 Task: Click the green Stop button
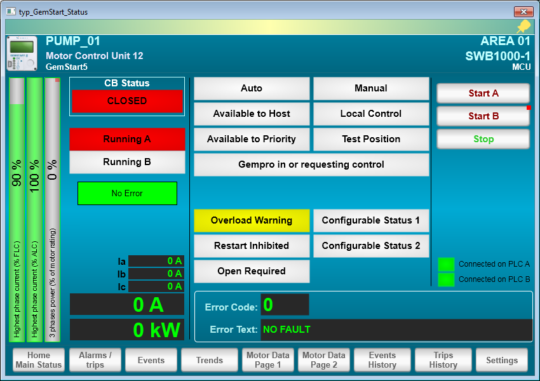click(x=483, y=139)
